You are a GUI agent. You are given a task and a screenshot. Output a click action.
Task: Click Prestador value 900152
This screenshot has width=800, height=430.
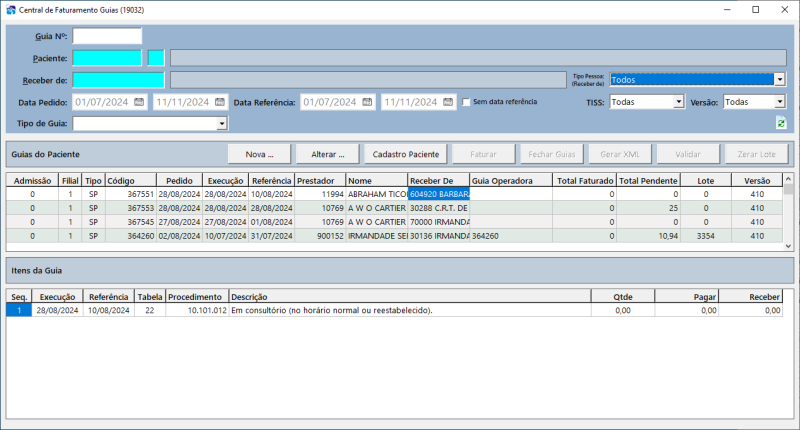[320, 236]
